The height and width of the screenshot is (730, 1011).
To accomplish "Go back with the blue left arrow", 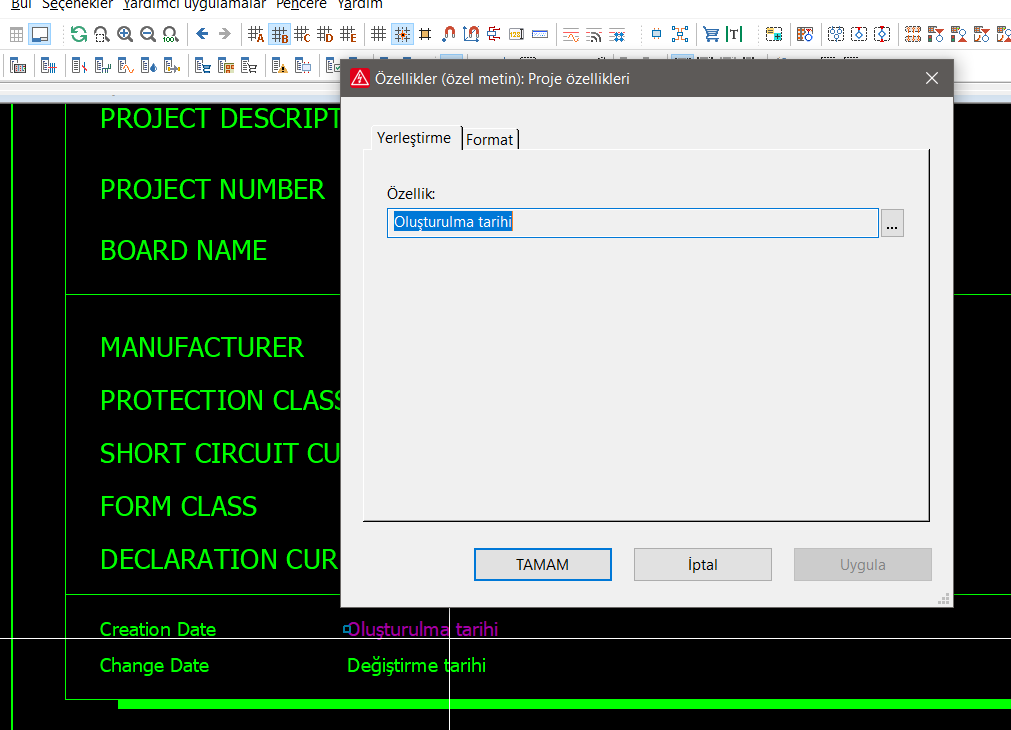I will click(x=202, y=34).
